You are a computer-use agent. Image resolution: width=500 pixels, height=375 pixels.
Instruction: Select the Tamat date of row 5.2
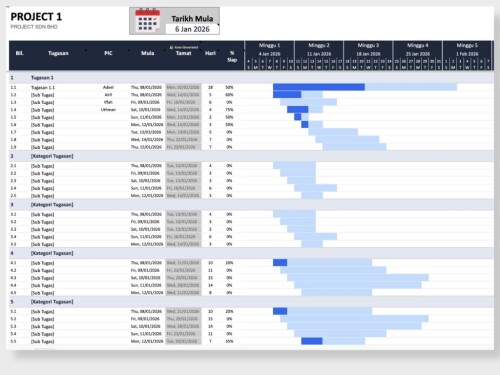click(183, 319)
